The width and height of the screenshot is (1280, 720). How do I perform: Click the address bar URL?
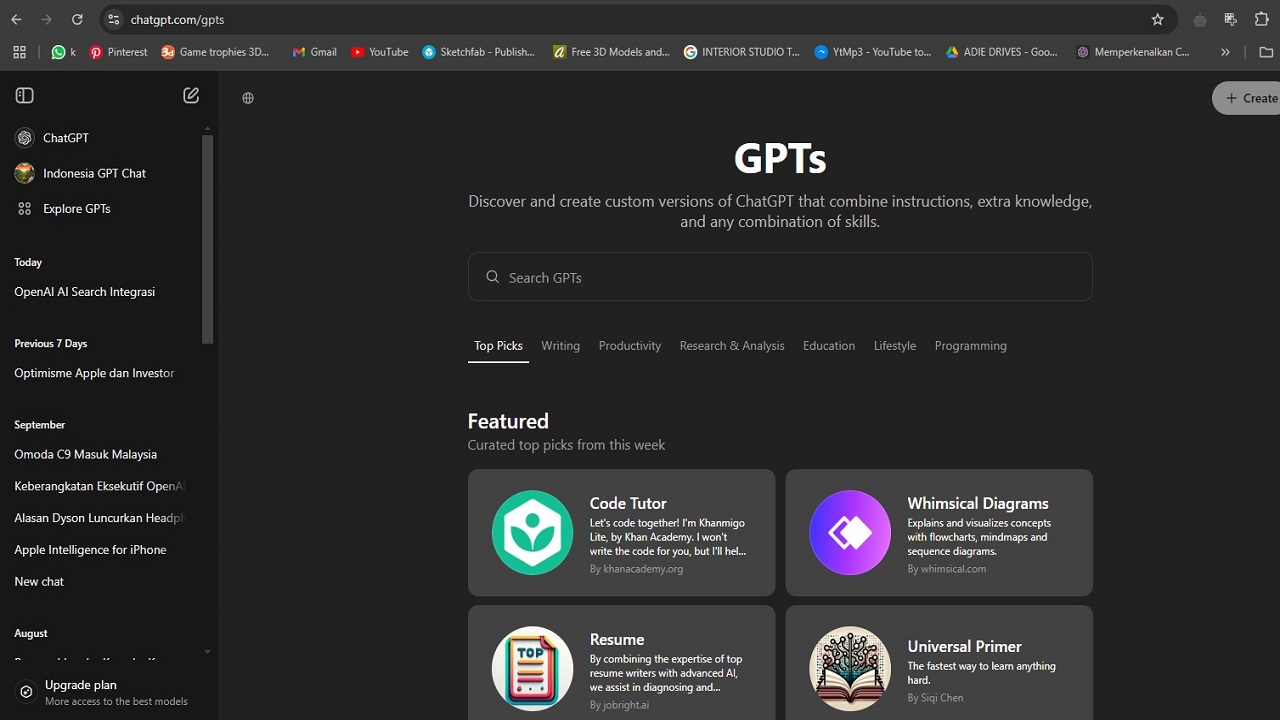coord(177,19)
